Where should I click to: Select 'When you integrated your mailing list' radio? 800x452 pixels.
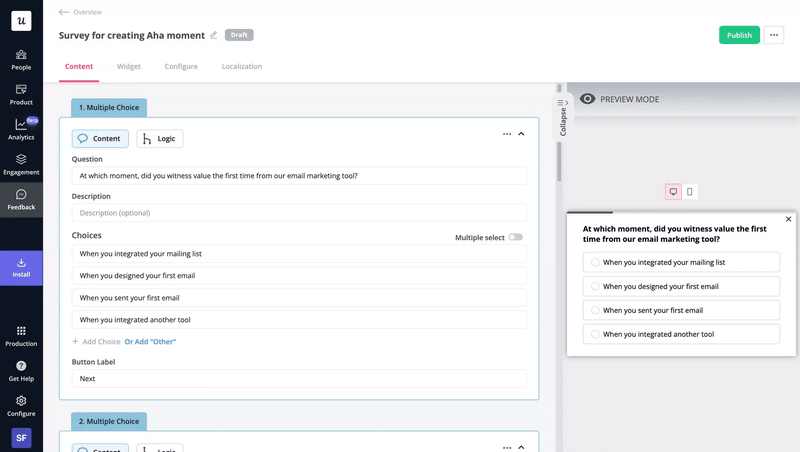596,262
